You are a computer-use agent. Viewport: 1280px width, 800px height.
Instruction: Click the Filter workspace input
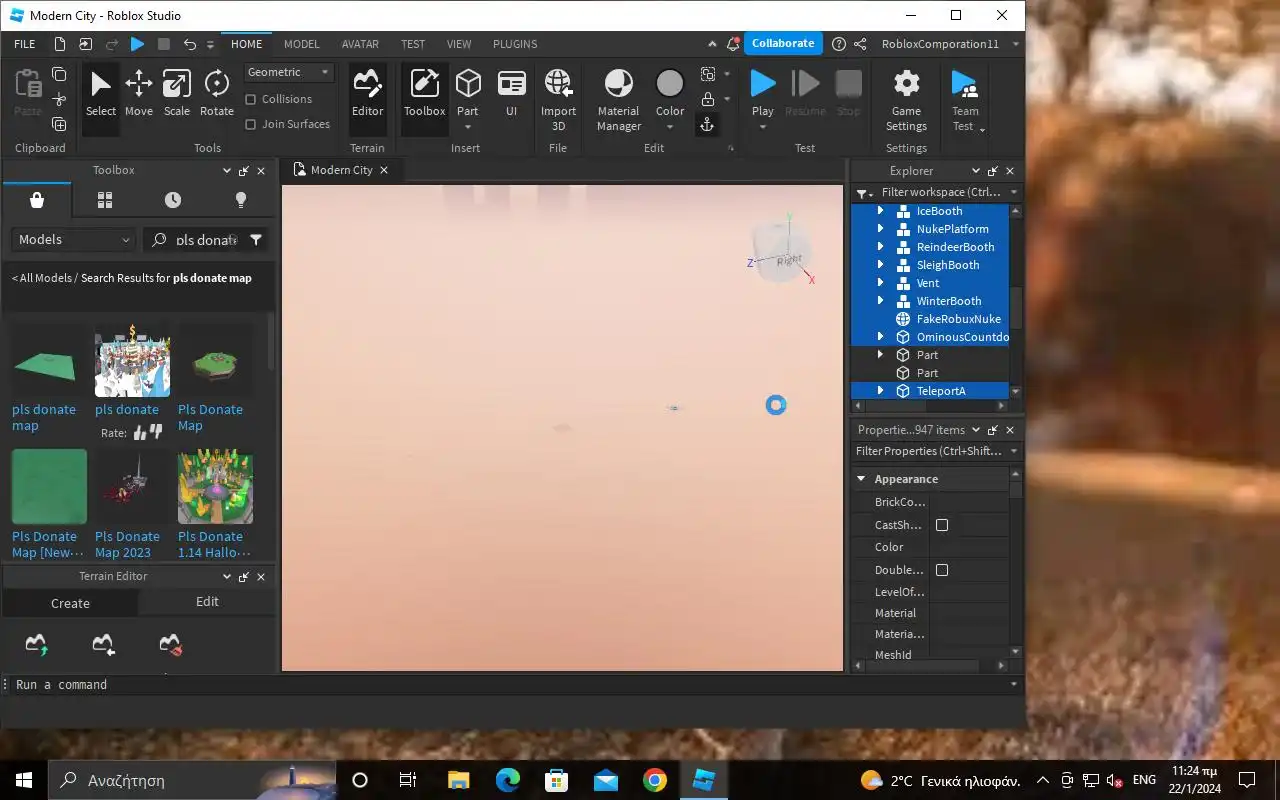[937, 192]
